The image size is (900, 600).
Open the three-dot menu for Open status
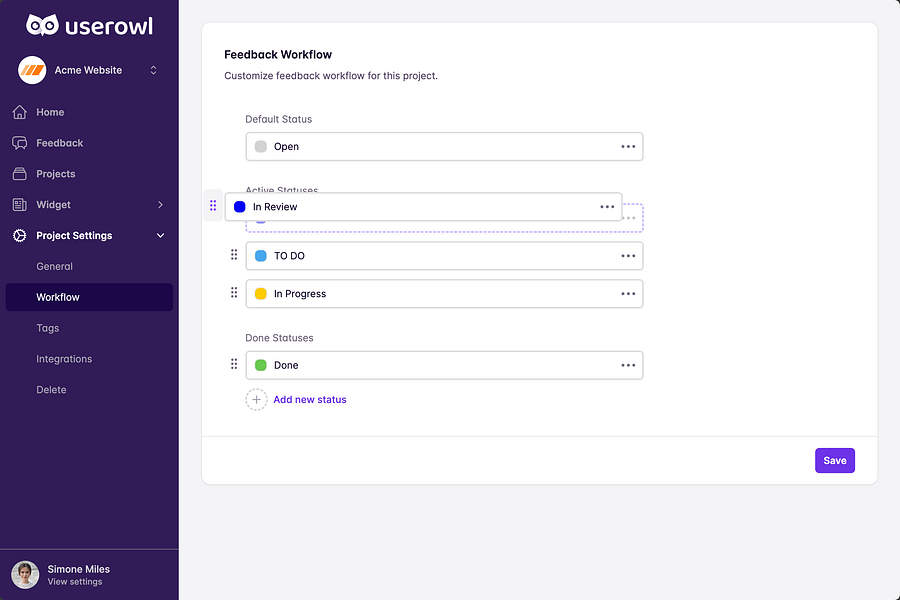(628, 146)
